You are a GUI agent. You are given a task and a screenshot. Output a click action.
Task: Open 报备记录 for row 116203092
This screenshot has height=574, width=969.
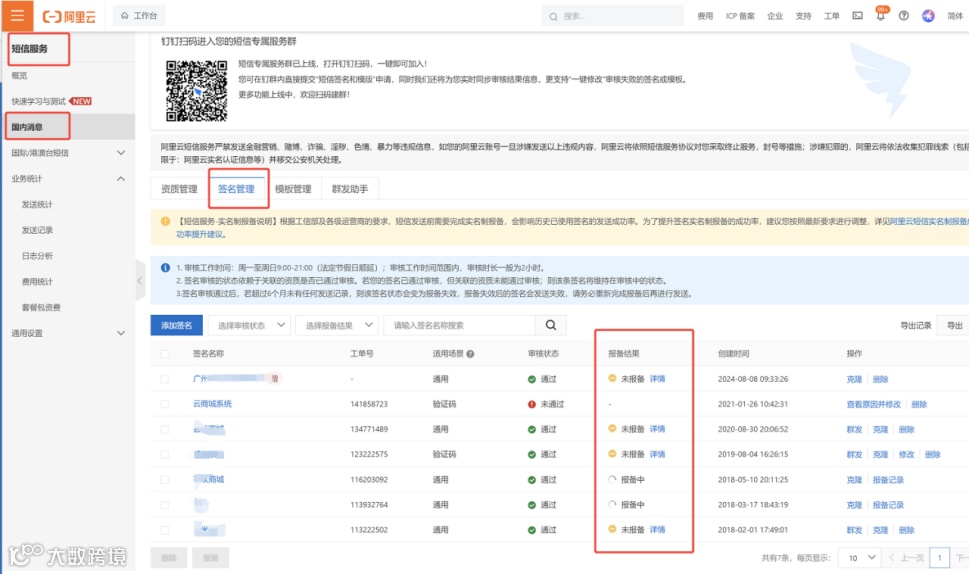coord(888,480)
